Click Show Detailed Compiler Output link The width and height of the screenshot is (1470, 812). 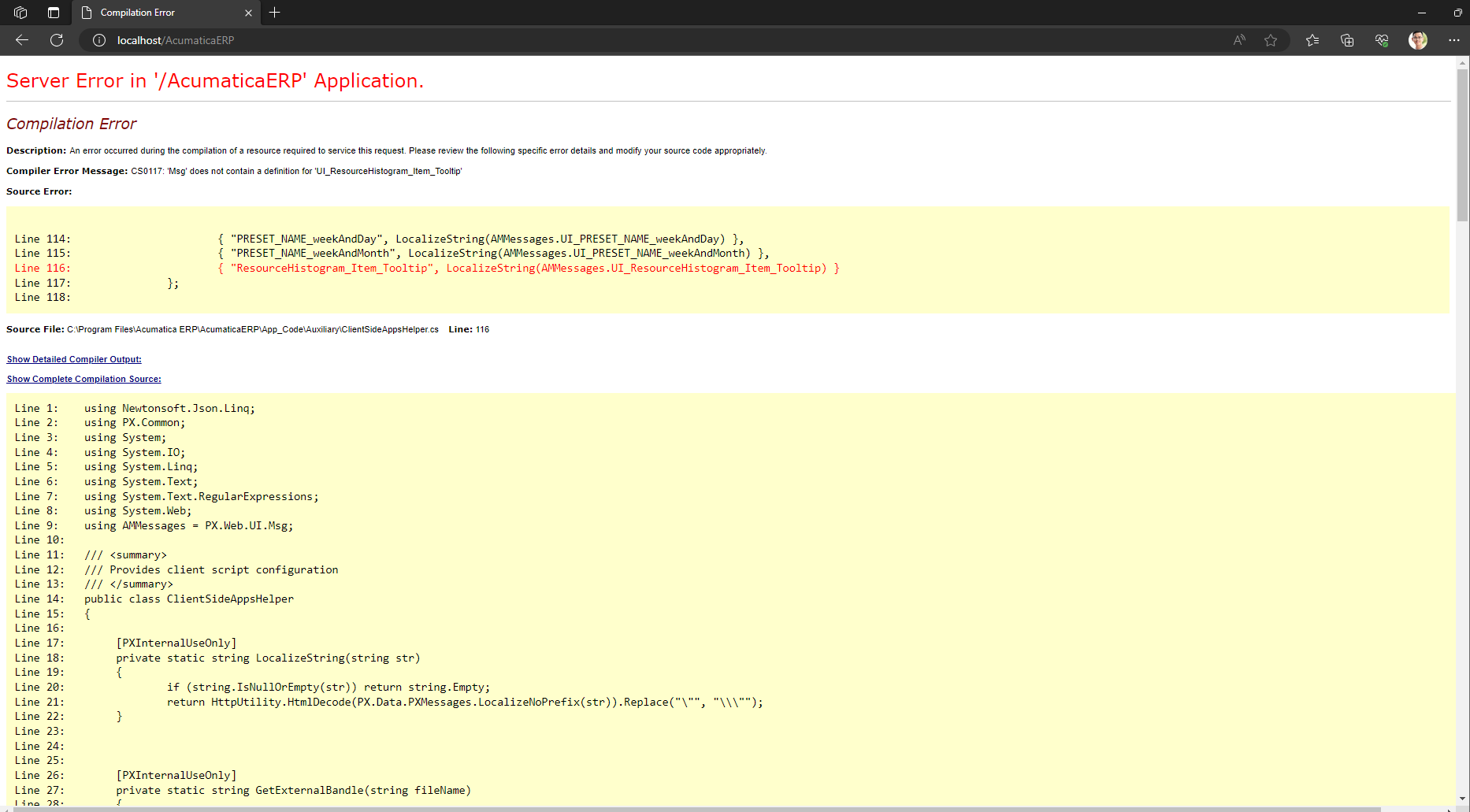tap(74, 359)
